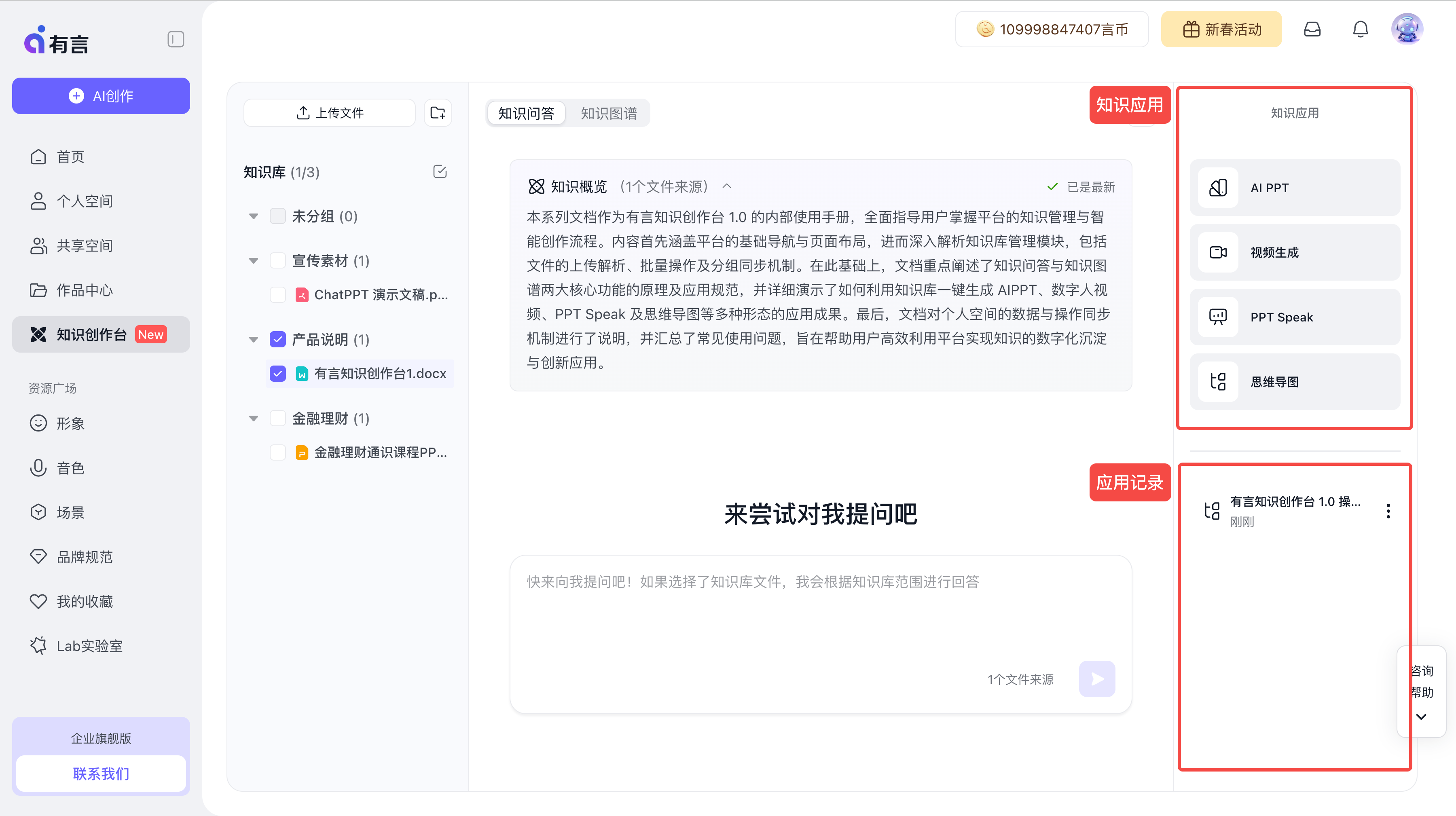Viewport: 1456px width, 816px height.
Task: Open the notifications bell
Action: pyautogui.click(x=1361, y=29)
